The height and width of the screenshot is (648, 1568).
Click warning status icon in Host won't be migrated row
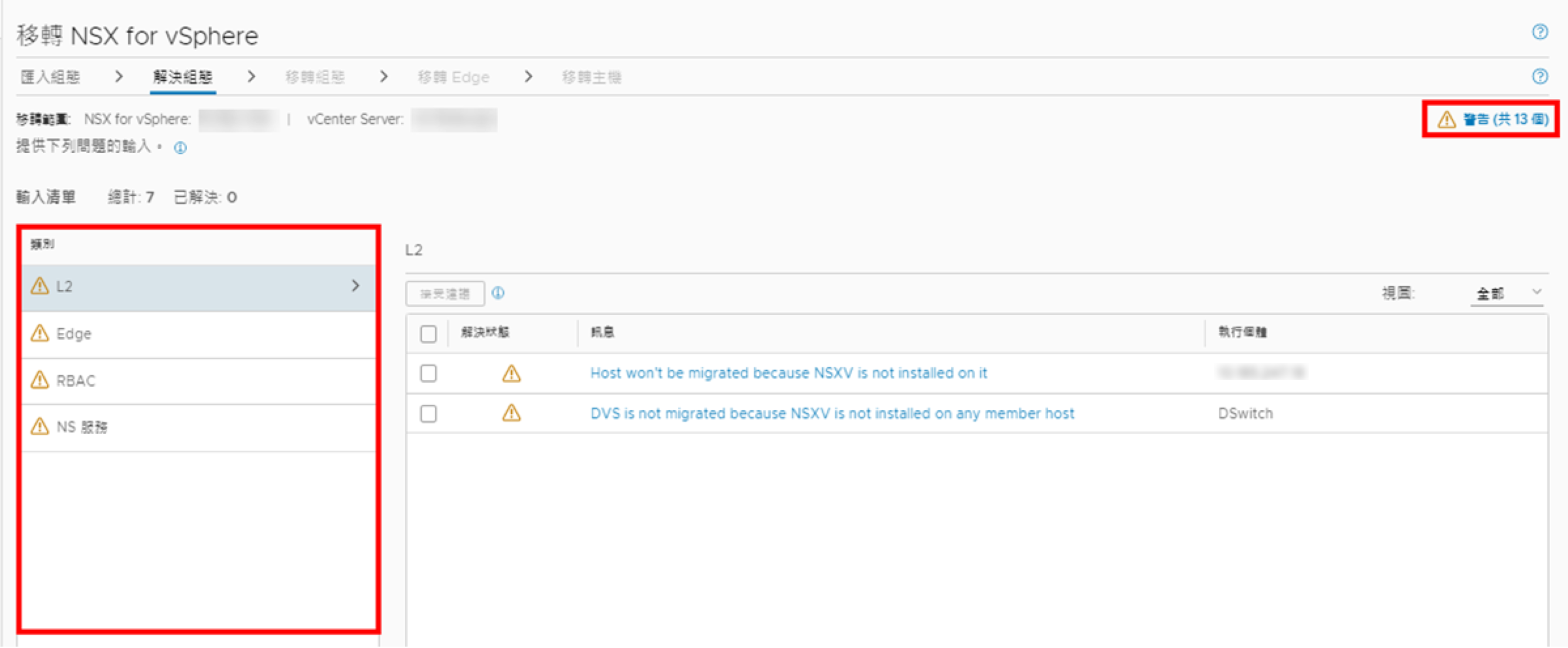point(511,373)
